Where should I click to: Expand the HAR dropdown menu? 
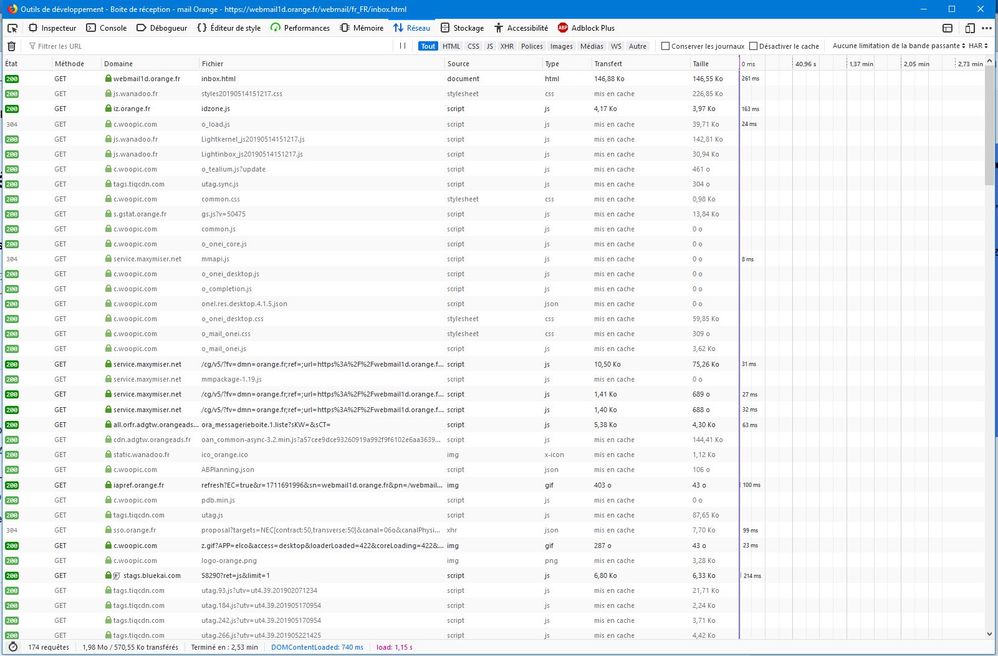tap(979, 46)
